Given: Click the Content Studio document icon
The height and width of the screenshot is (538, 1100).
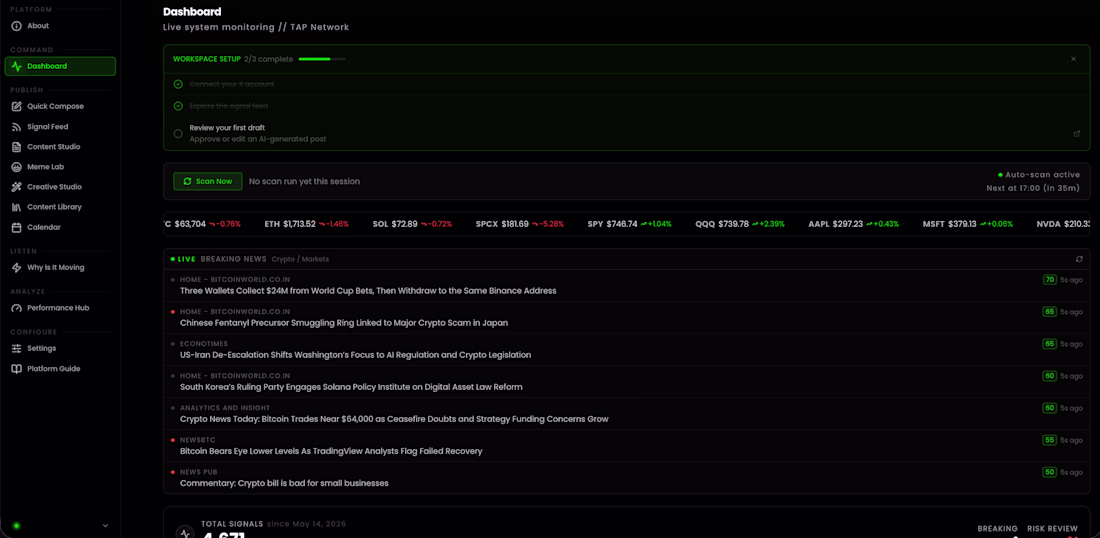Looking at the screenshot, I should point(16,147).
